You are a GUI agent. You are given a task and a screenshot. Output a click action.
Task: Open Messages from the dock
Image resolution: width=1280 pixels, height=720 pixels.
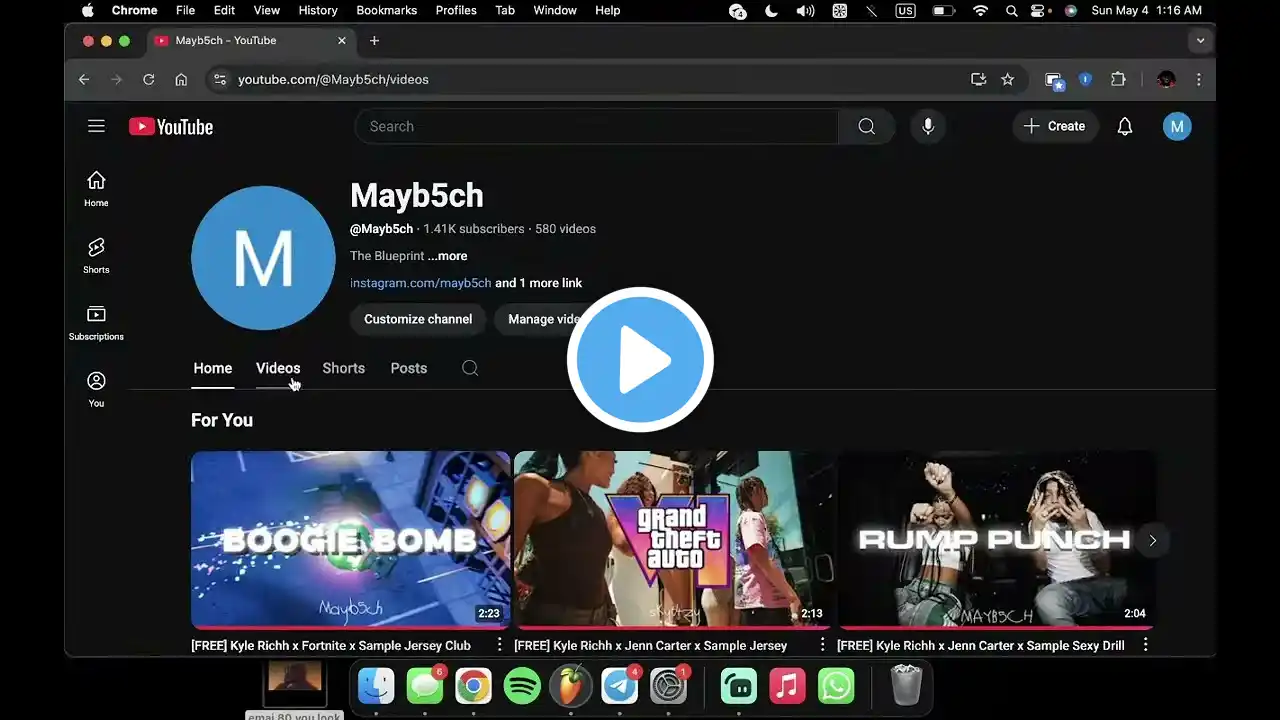point(425,686)
